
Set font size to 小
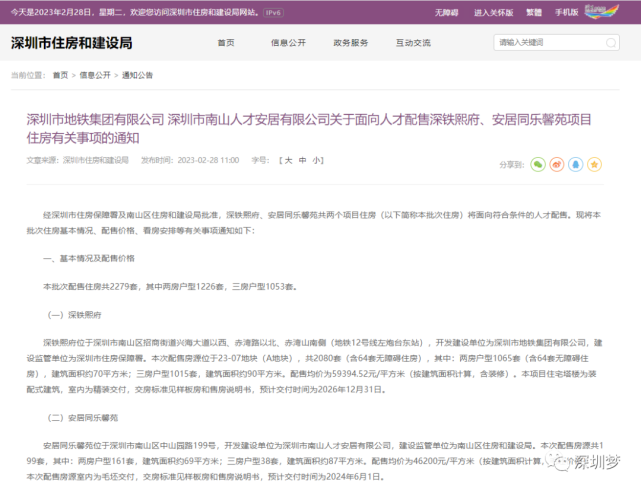coord(316,160)
